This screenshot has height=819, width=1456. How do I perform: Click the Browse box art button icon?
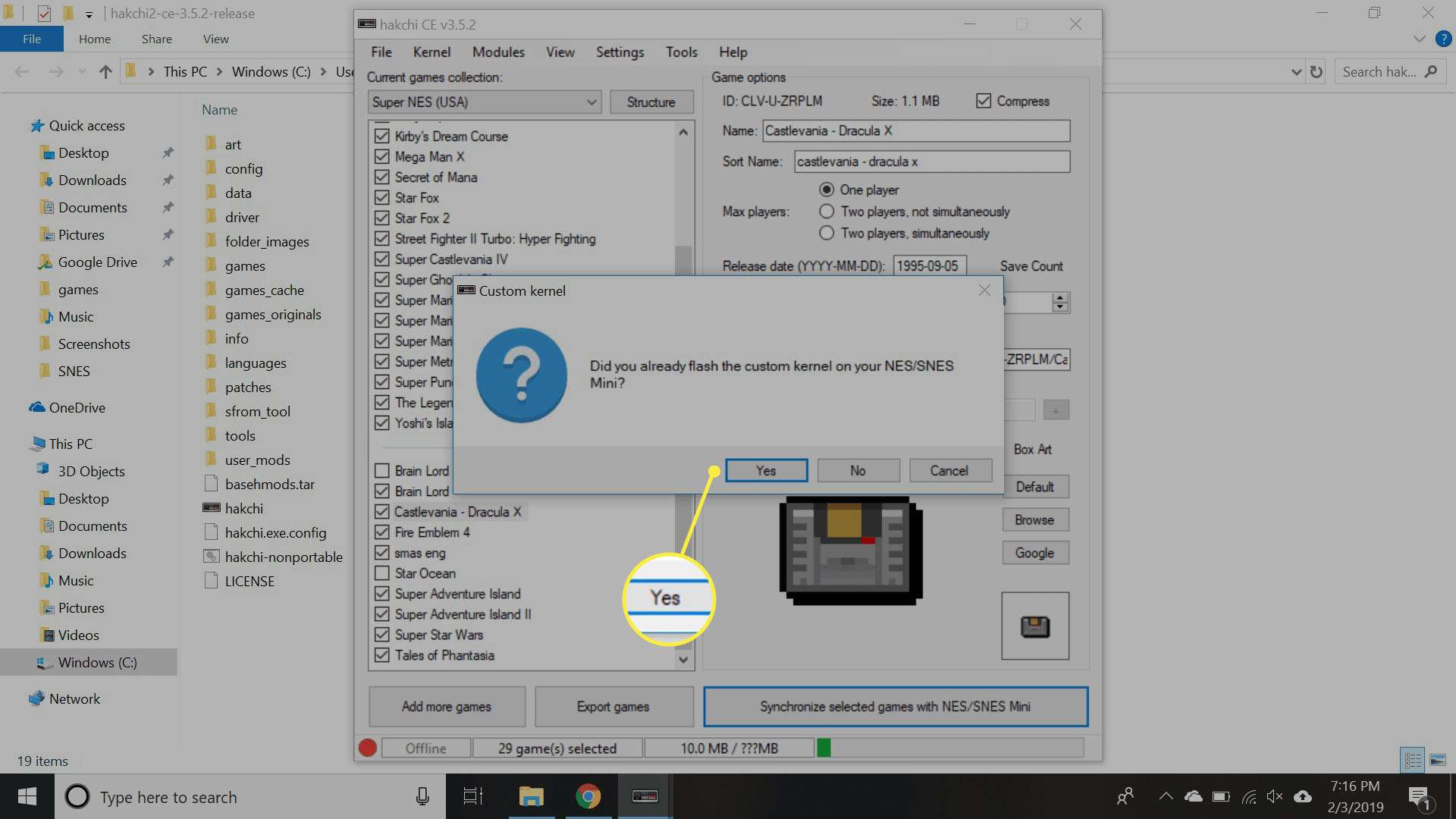tap(1035, 519)
